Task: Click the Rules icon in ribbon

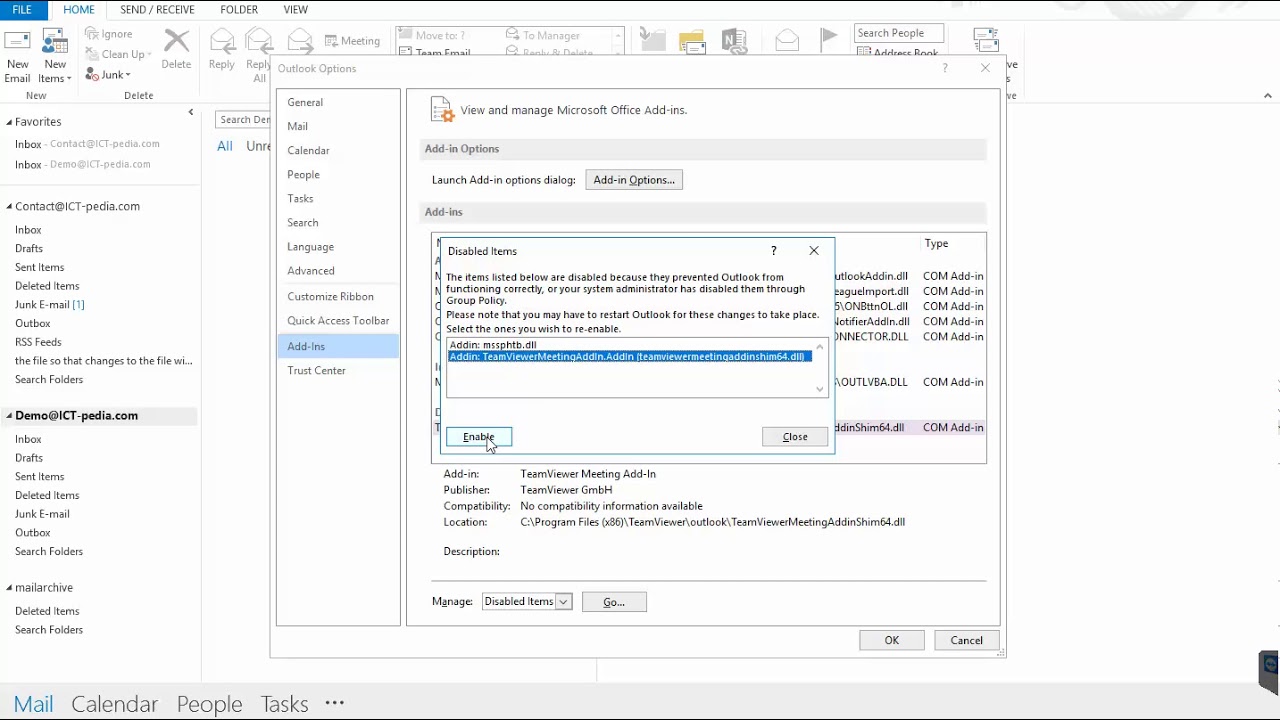Action: click(692, 41)
